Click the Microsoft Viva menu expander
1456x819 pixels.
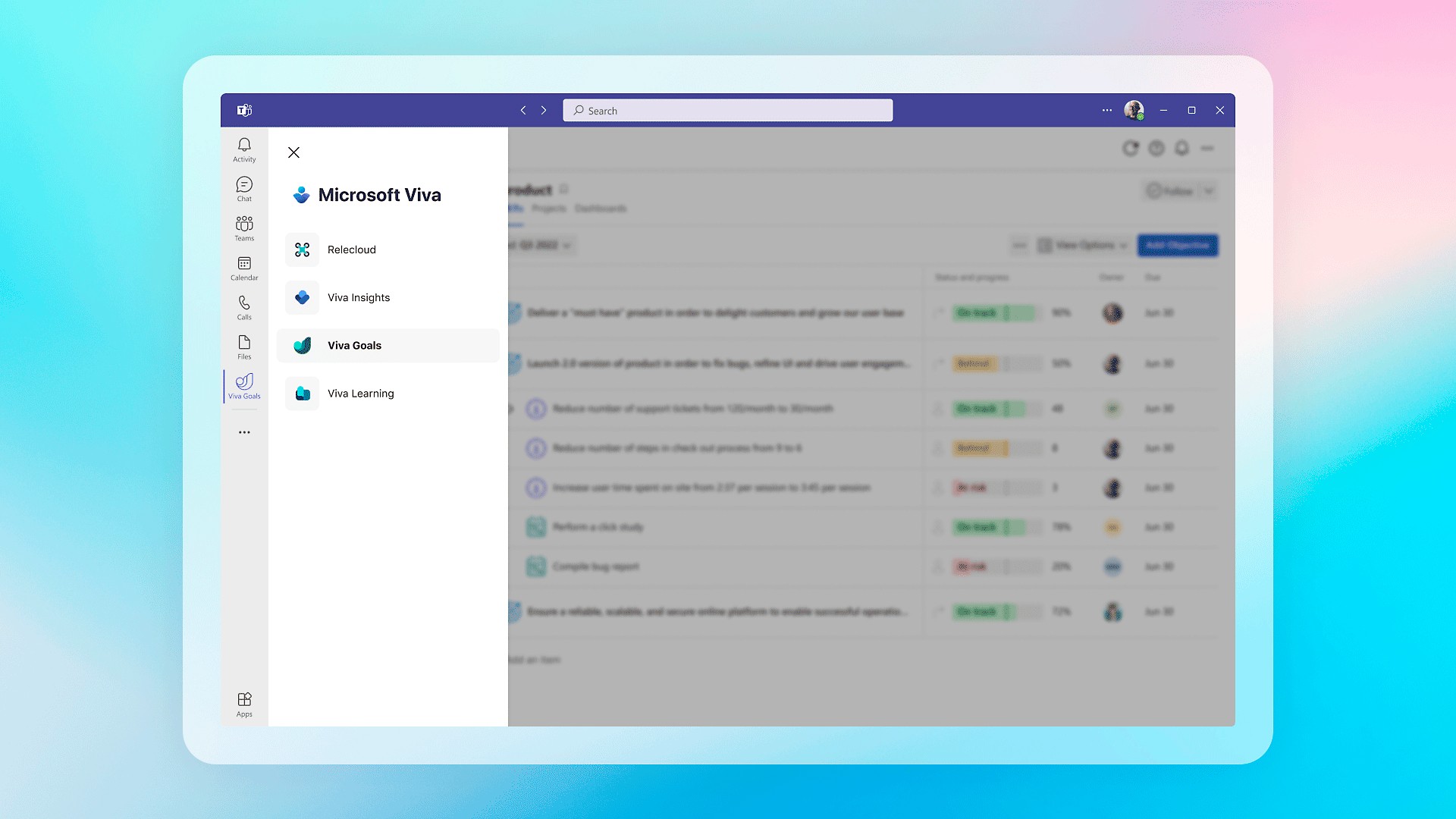(x=244, y=385)
